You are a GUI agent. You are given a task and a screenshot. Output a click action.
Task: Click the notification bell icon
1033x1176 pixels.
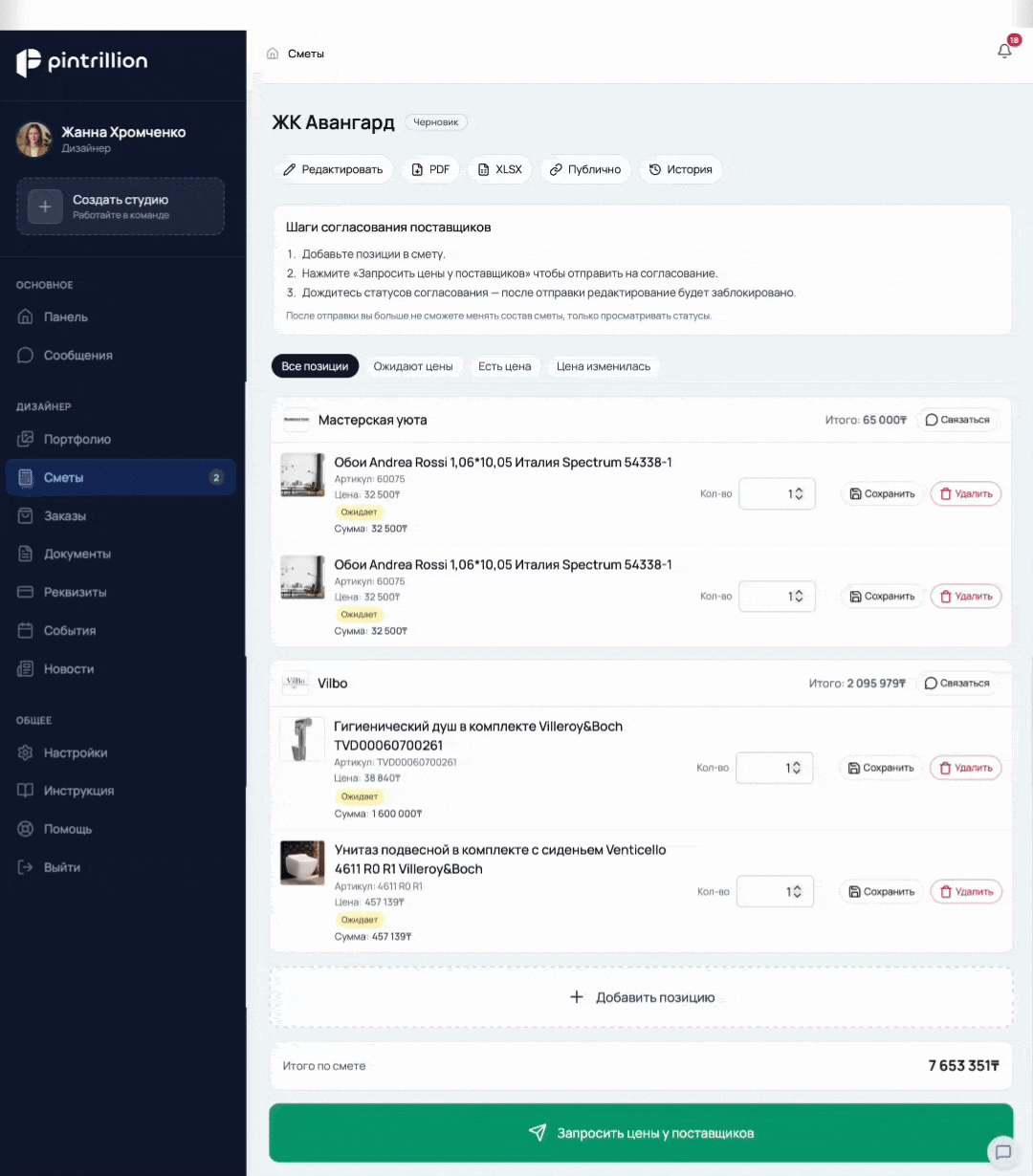click(1004, 51)
